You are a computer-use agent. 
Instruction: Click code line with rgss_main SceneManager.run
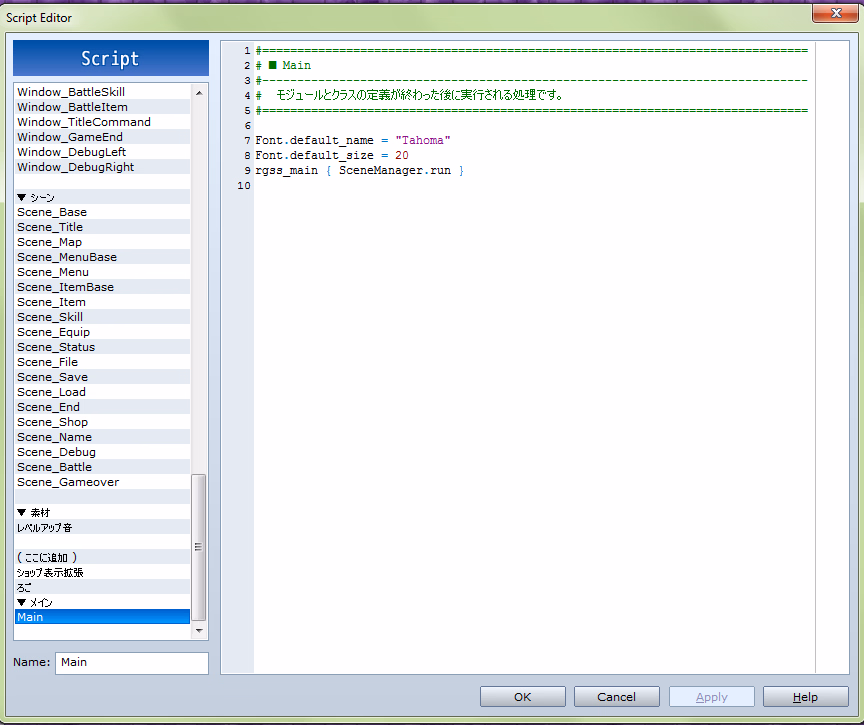[360, 171]
